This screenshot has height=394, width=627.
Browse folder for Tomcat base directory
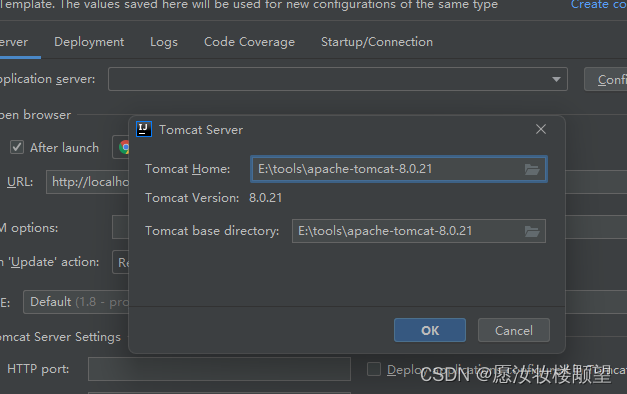coord(532,231)
